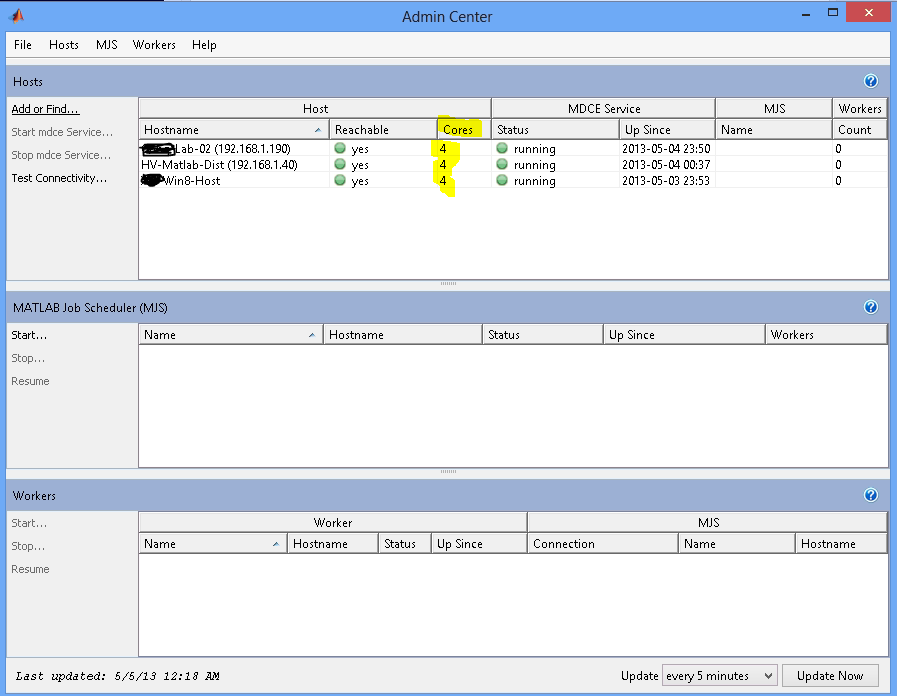Maximize the Admin Center window

[833, 13]
